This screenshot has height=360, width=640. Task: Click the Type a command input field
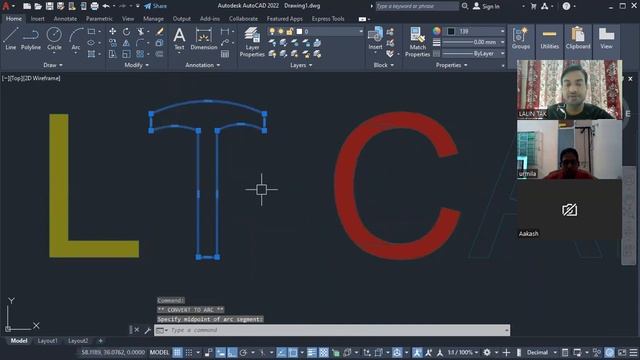click(x=332, y=330)
